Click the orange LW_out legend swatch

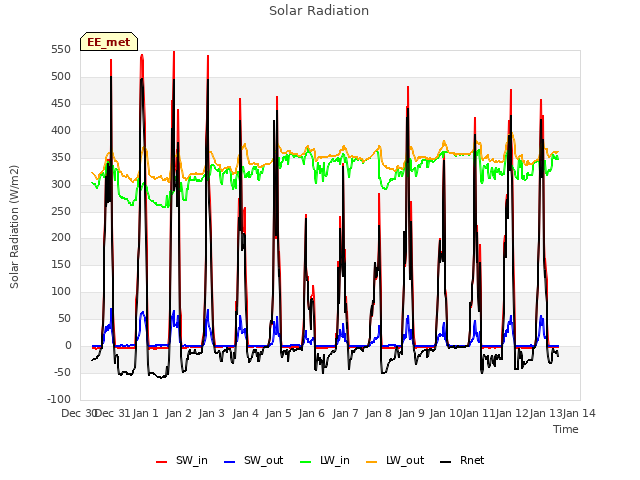[372, 462]
